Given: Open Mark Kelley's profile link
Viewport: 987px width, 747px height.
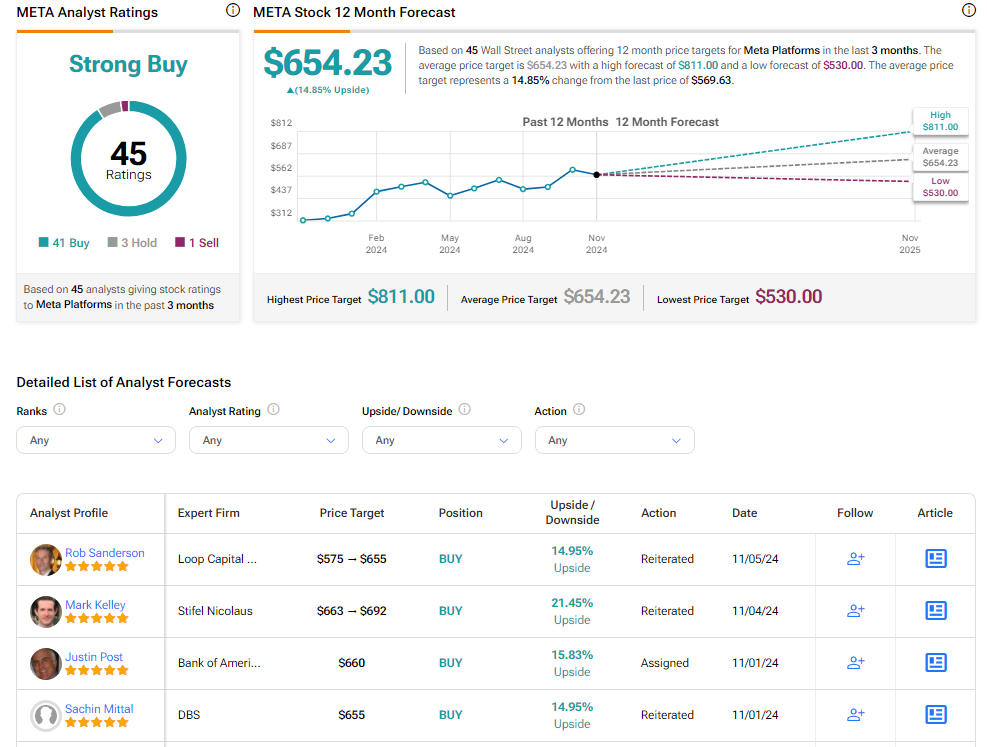Looking at the screenshot, I should coord(95,605).
